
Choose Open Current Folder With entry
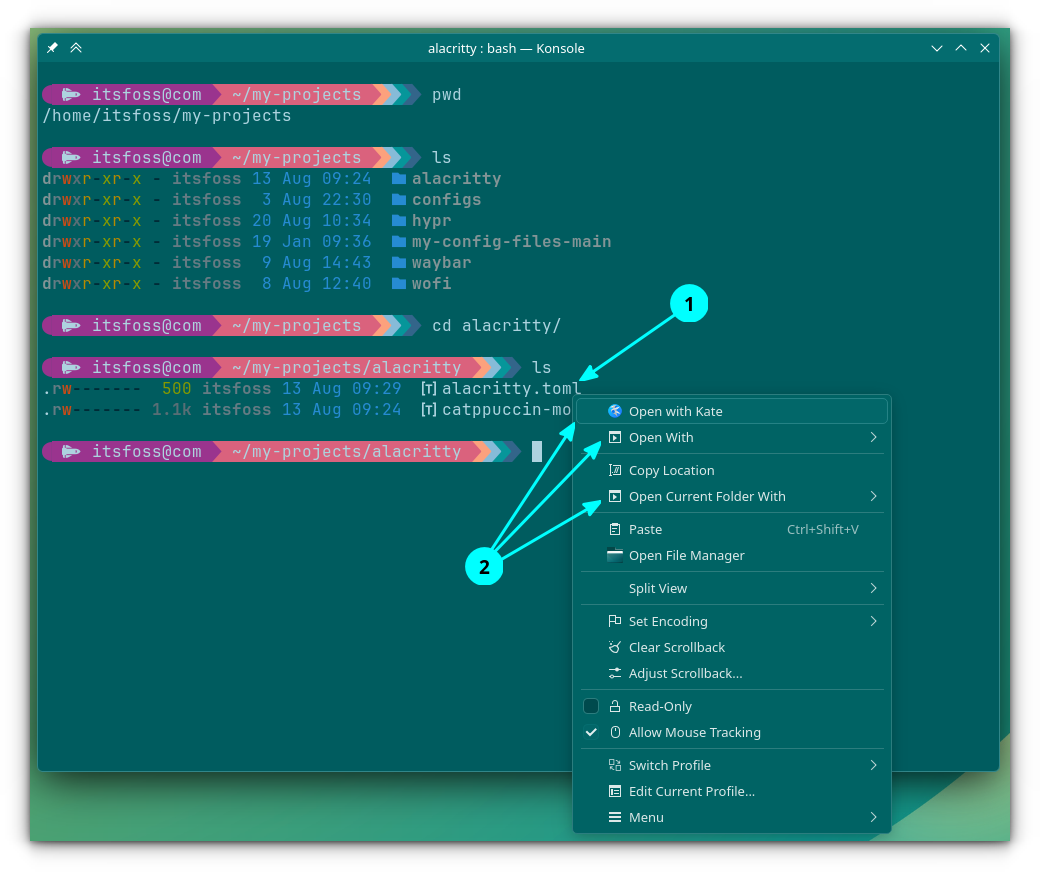(707, 496)
